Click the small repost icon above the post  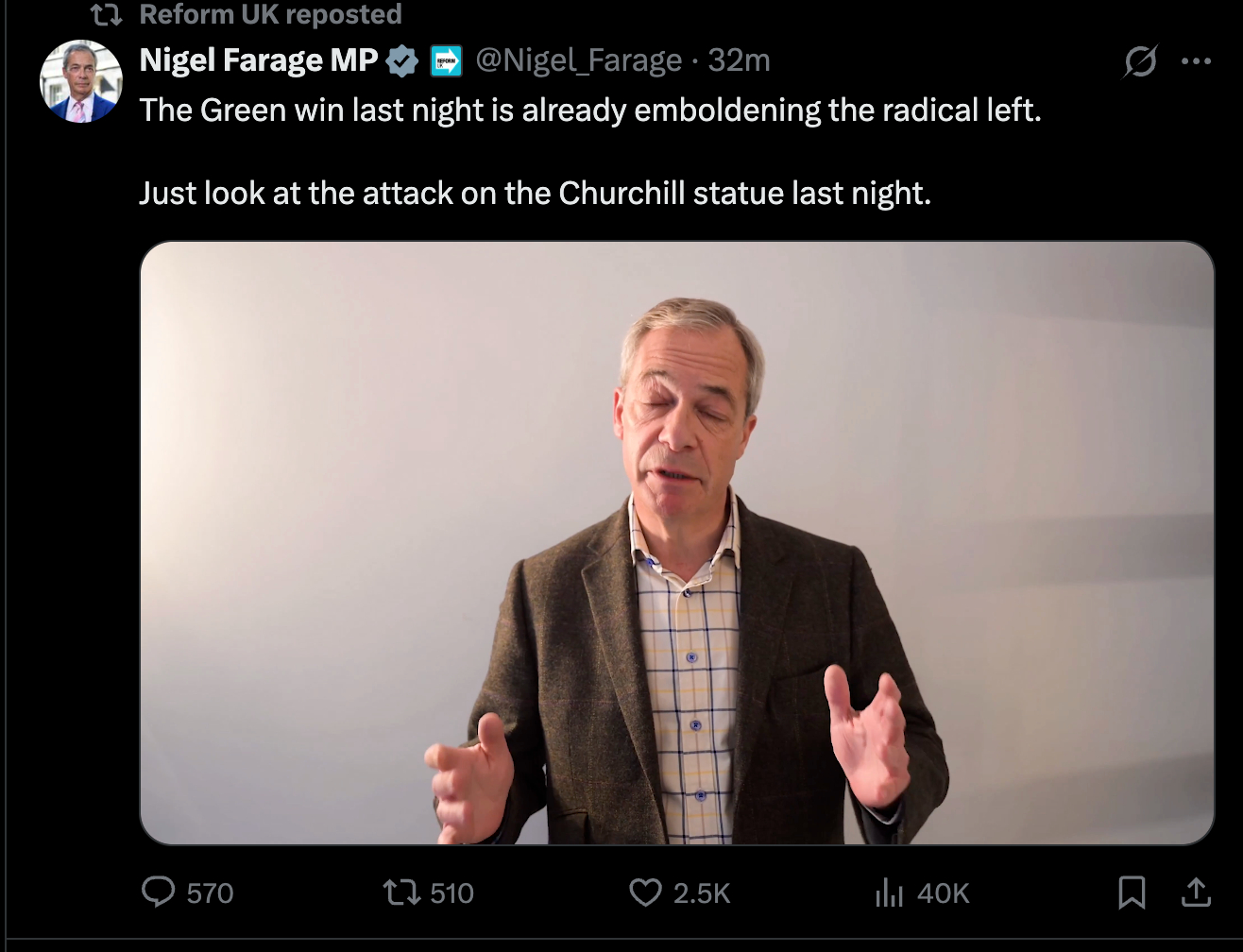pyautogui.click(x=106, y=15)
